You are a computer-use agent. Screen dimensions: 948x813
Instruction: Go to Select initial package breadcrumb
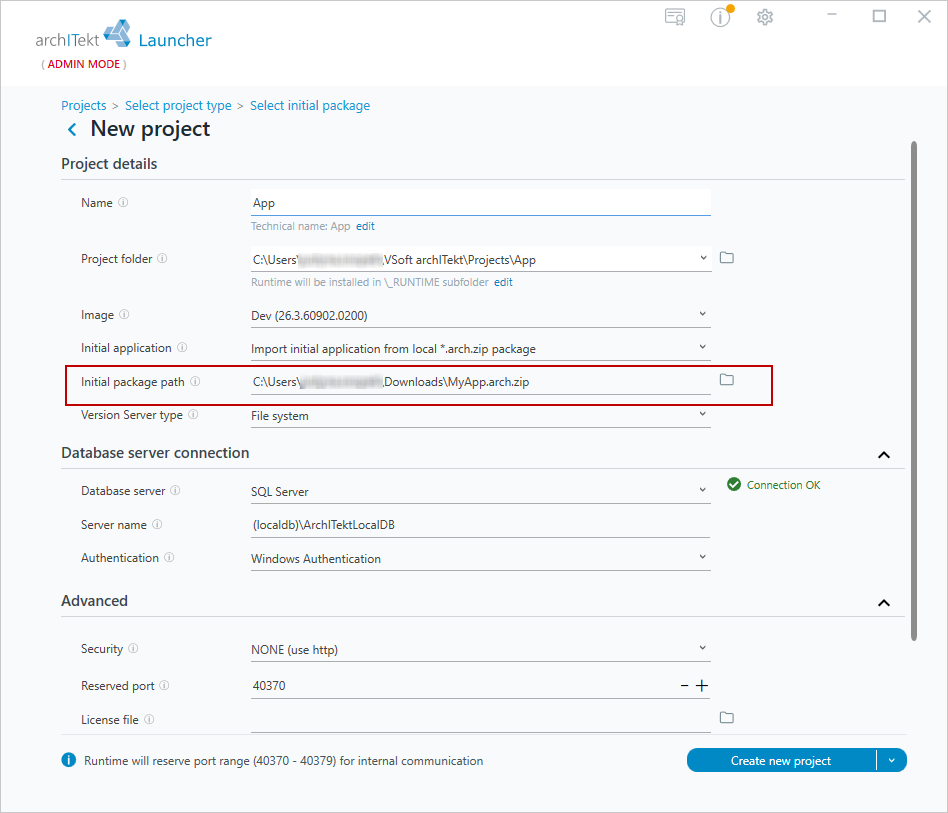tap(310, 106)
